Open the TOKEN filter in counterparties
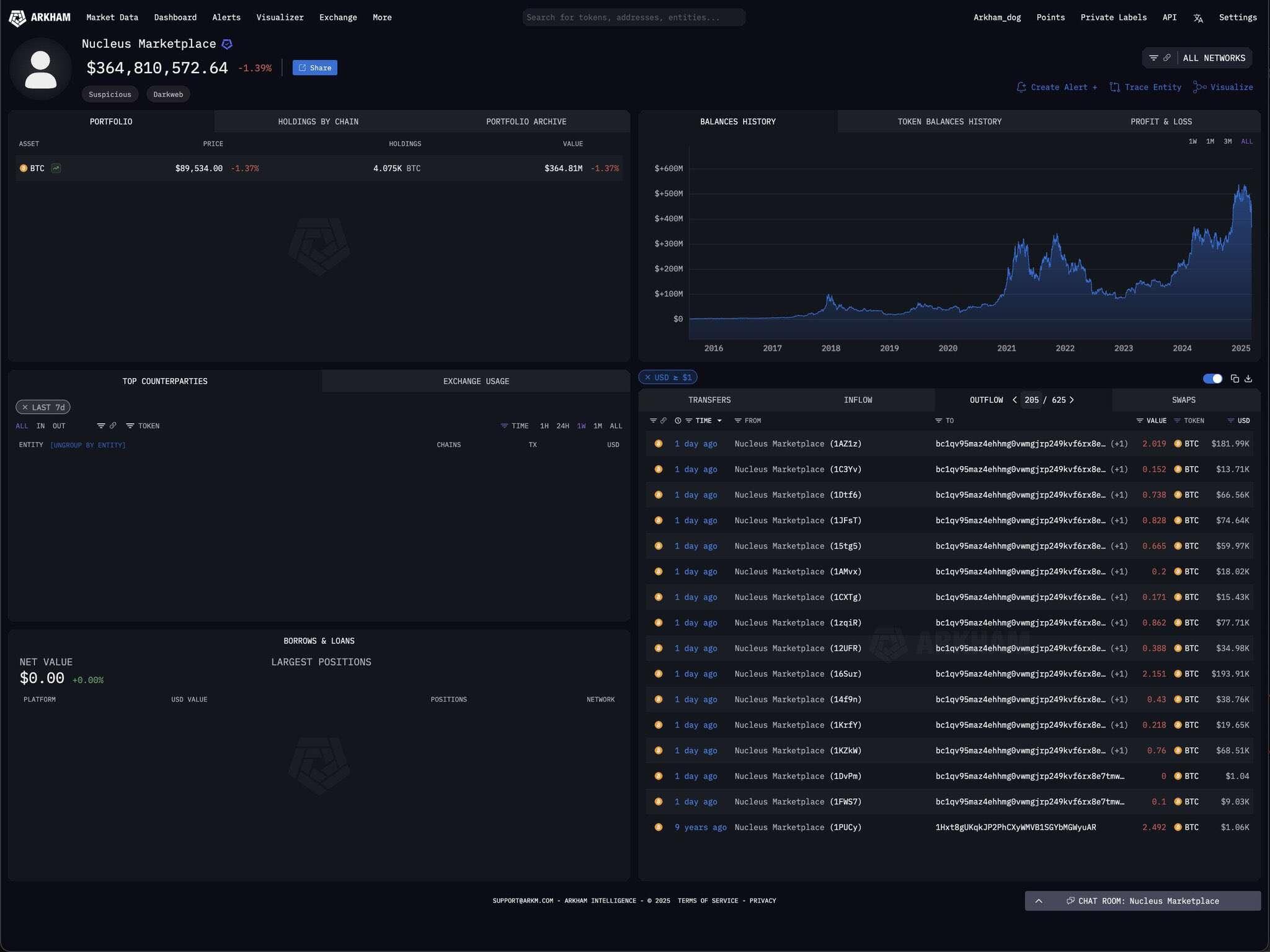 (x=143, y=426)
